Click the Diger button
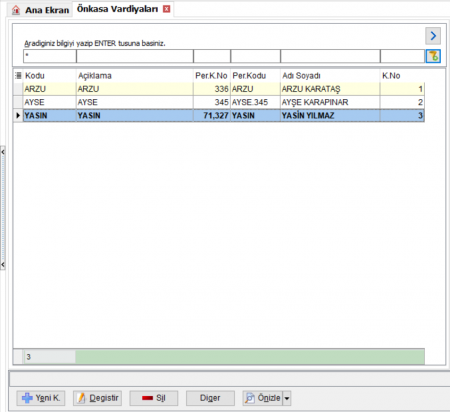Image resolution: width=450 pixels, height=412 pixels. pyautogui.click(x=210, y=398)
